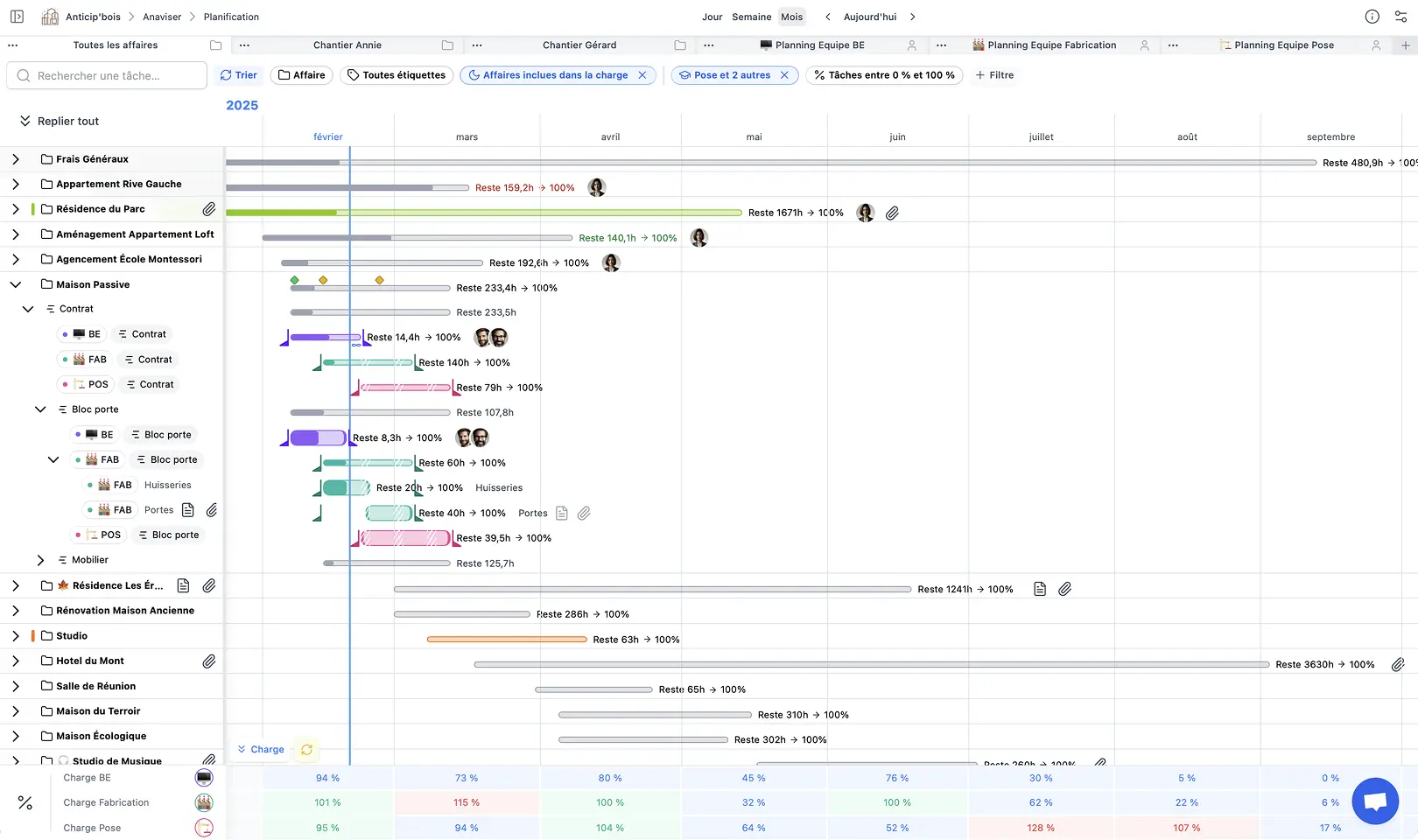Switch to the Semaine view

[751, 16]
